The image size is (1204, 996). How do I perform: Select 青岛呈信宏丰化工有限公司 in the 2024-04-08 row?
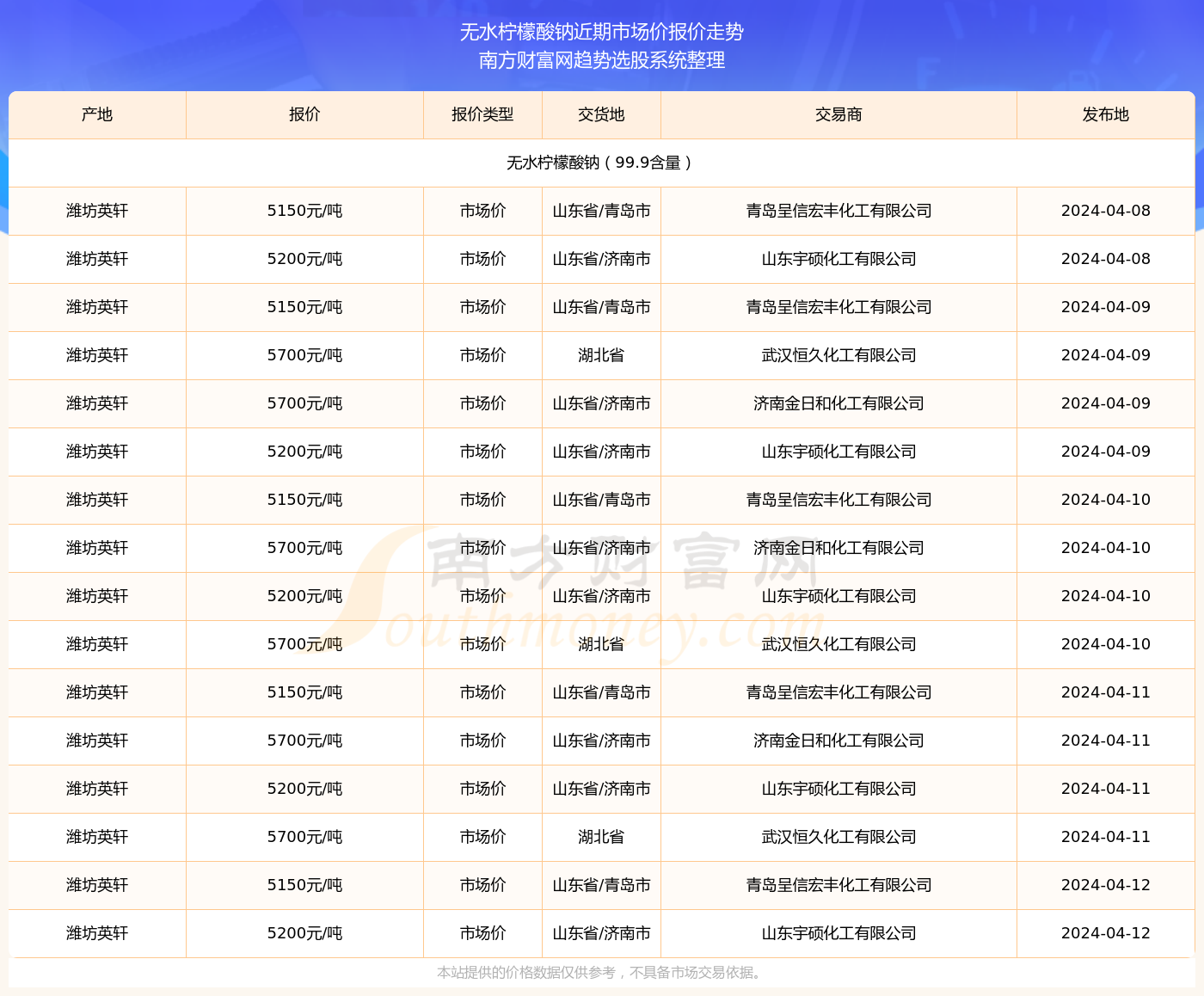tap(838, 211)
